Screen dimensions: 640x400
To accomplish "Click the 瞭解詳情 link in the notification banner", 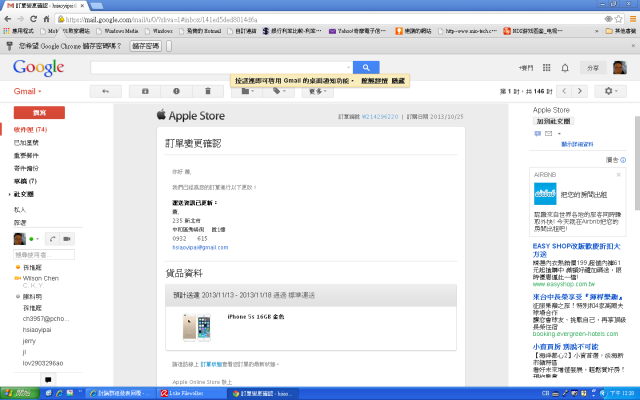I will [x=374, y=81].
